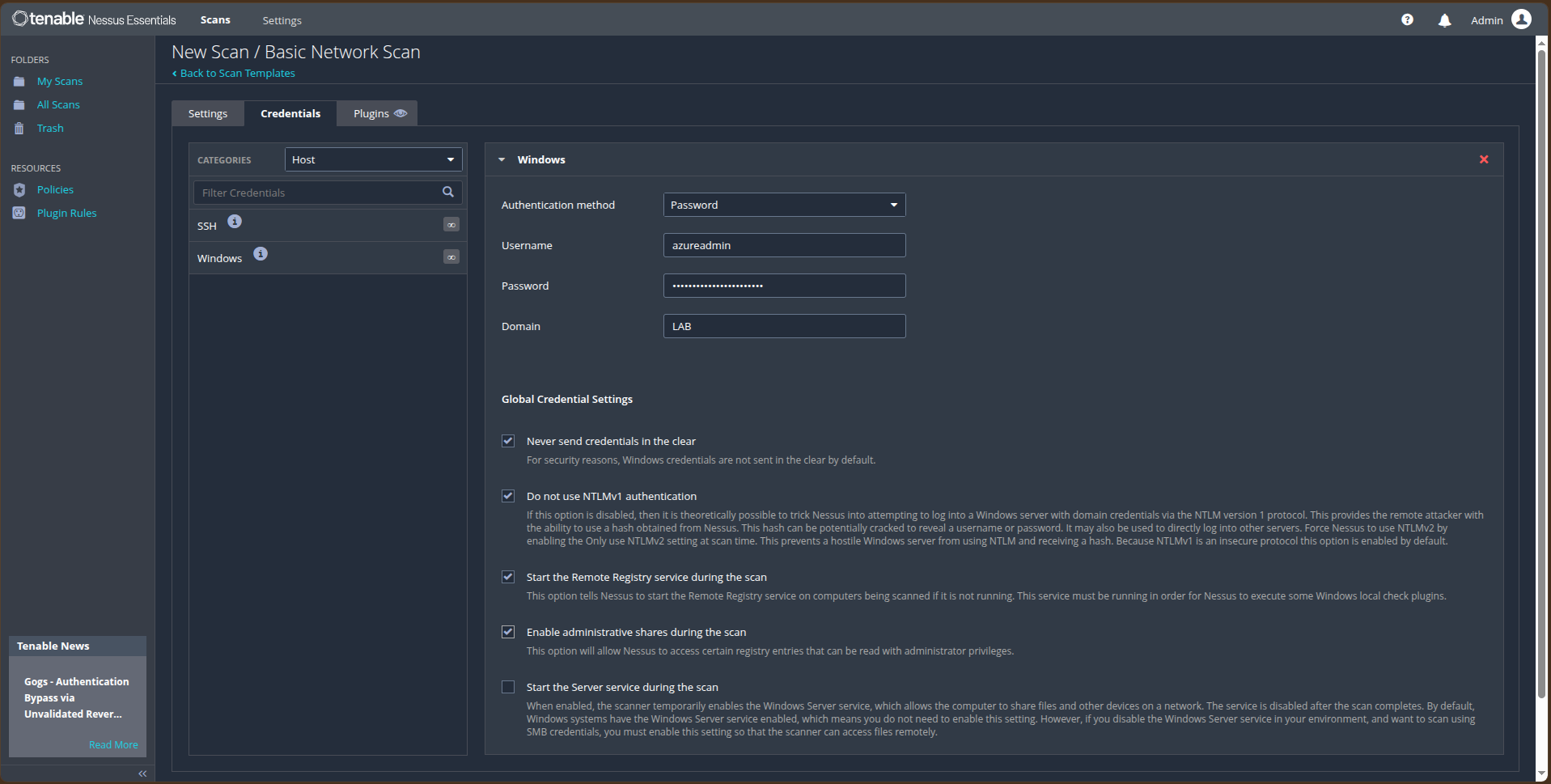The image size is (1551, 784).
Task: Toggle Enable administrative shares during scan
Action: tap(508, 632)
